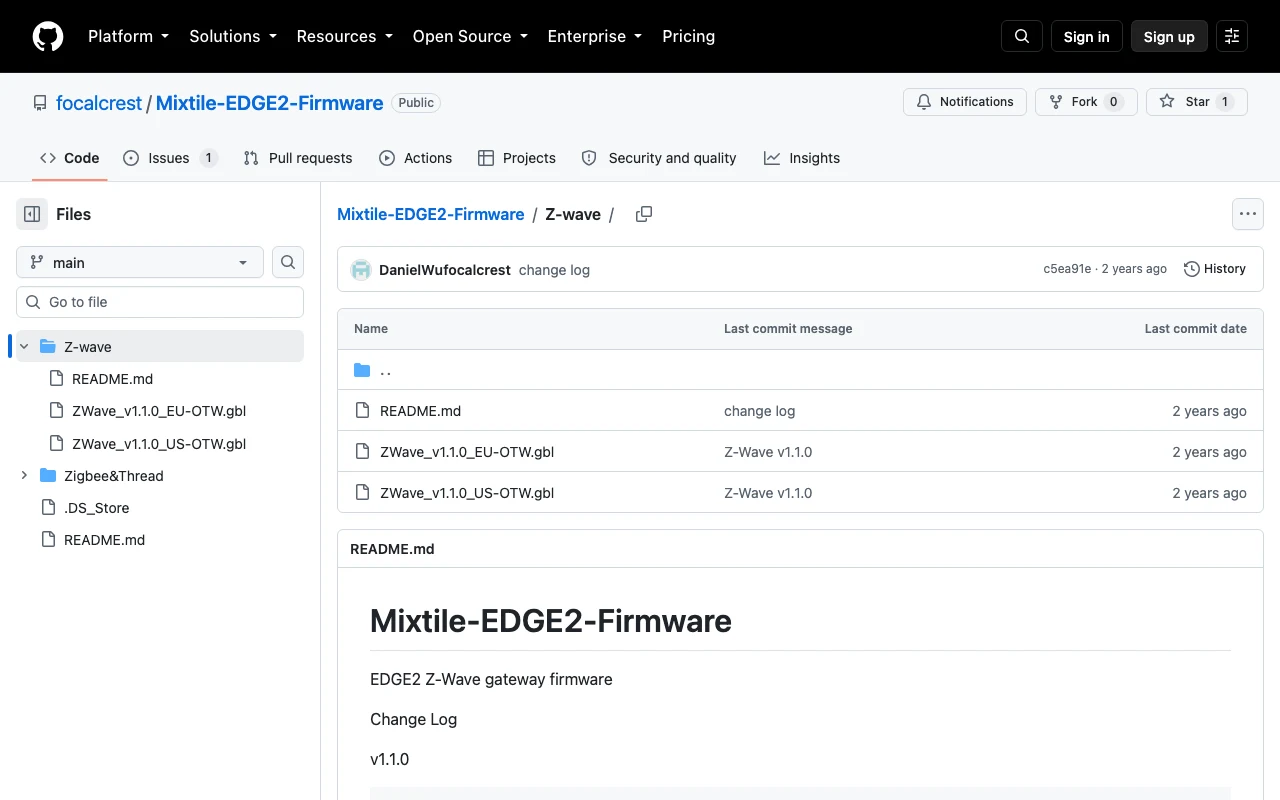1280x800 pixels.
Task: Open the more options ellipsis button
Action: coord(1247,214)
